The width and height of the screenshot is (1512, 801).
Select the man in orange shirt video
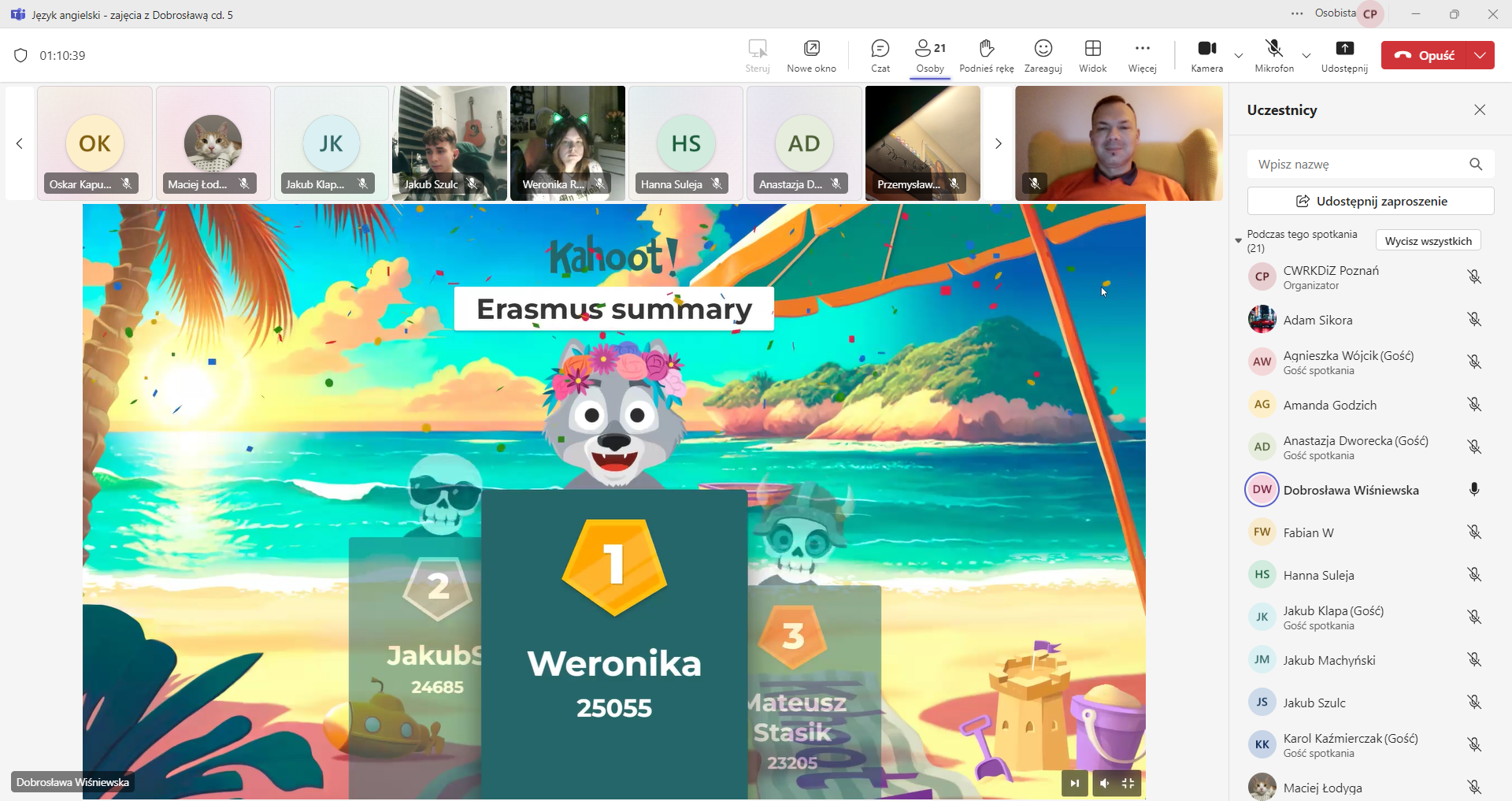pyautogui.click(x=1119, y=143)
